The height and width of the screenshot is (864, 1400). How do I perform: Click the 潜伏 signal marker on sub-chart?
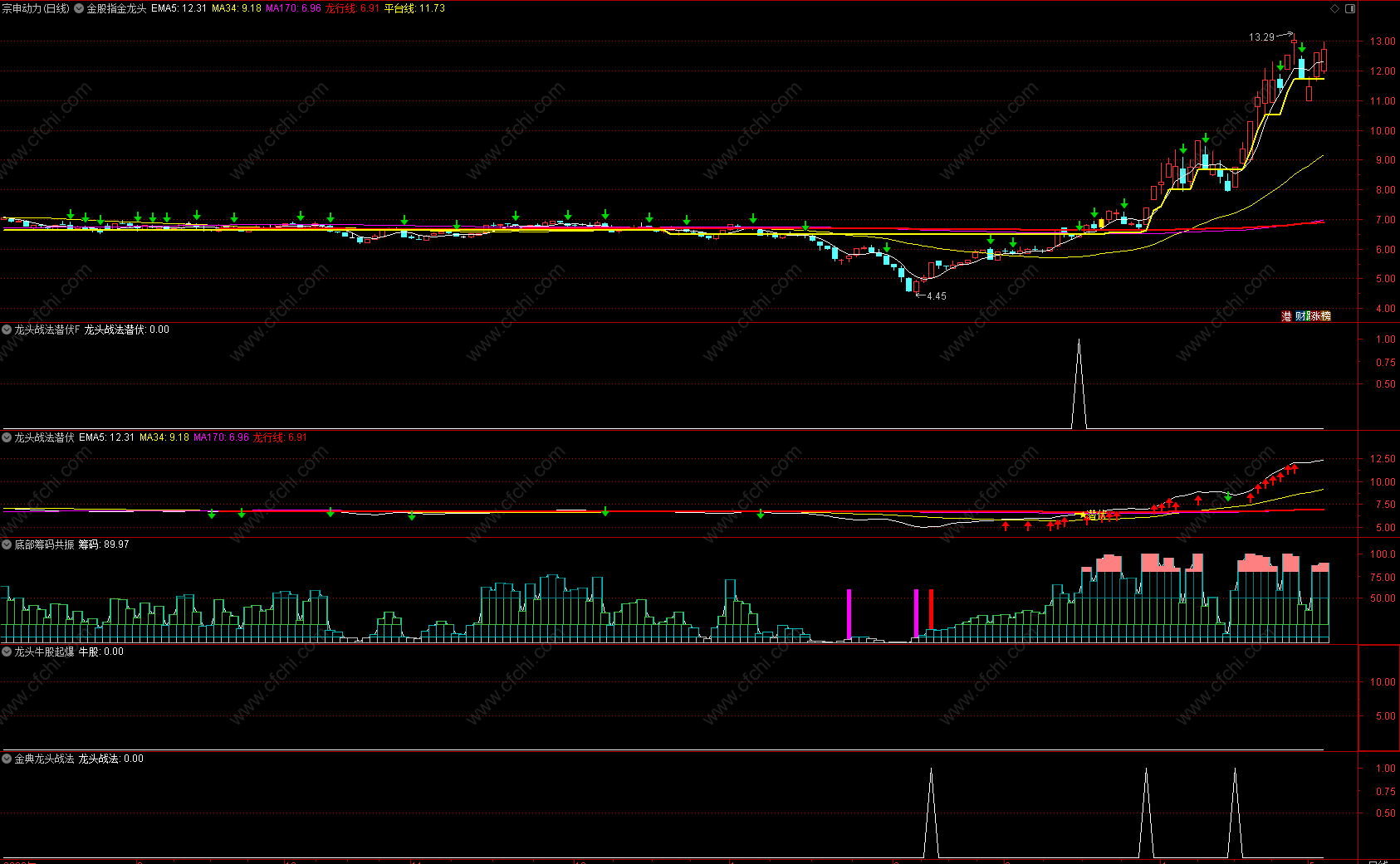(1097, 515)
